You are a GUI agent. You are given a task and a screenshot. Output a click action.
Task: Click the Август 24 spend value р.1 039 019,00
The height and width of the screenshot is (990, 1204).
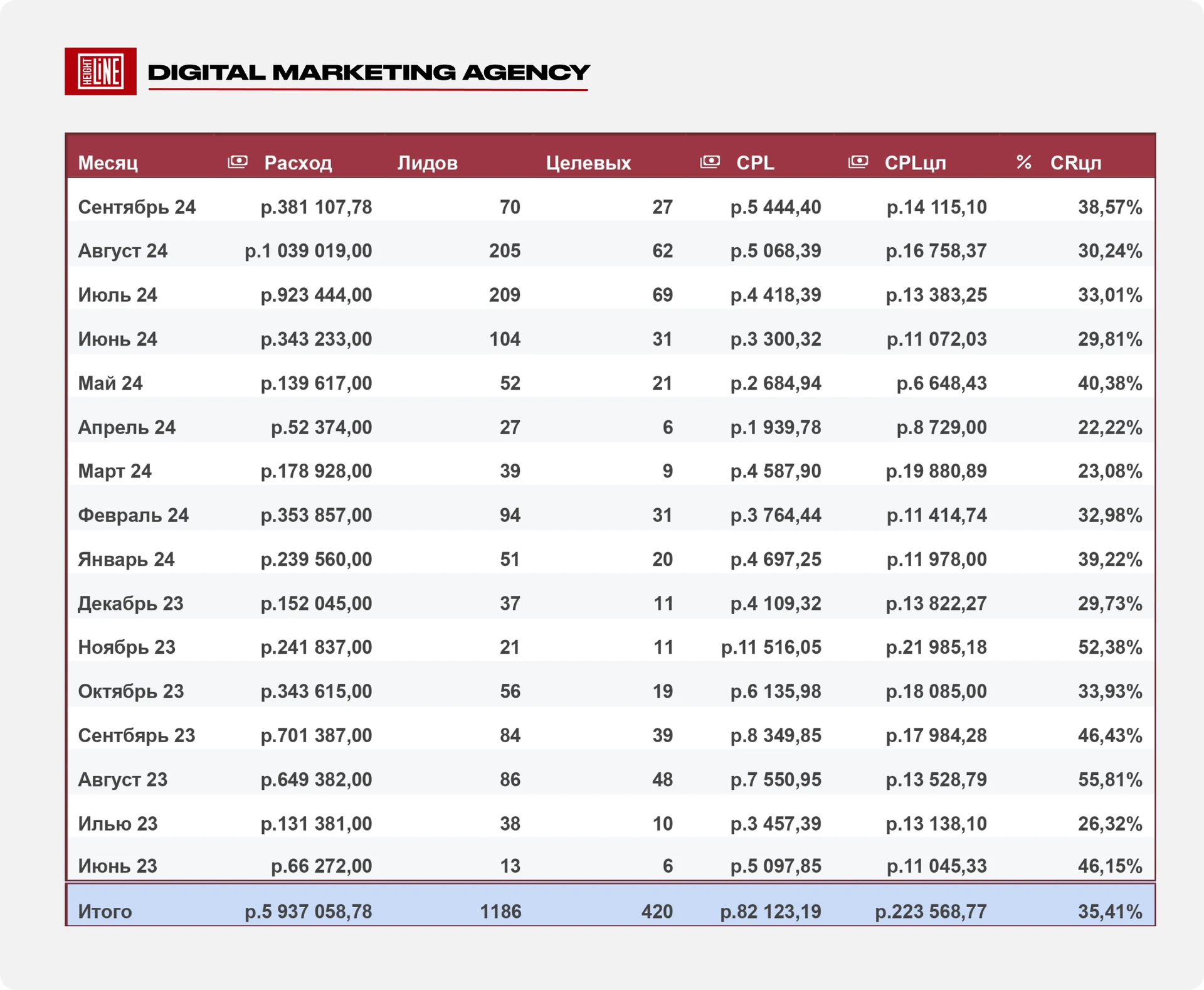point(308,251)
